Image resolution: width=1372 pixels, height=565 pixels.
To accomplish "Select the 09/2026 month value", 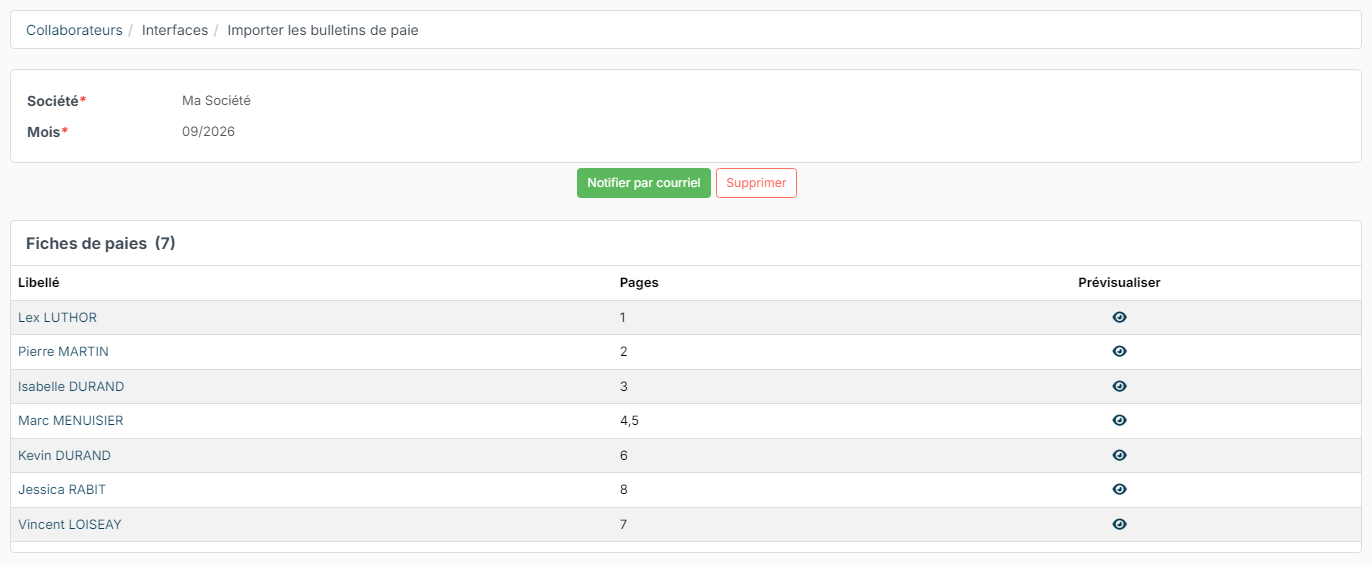I will (208, 131).
